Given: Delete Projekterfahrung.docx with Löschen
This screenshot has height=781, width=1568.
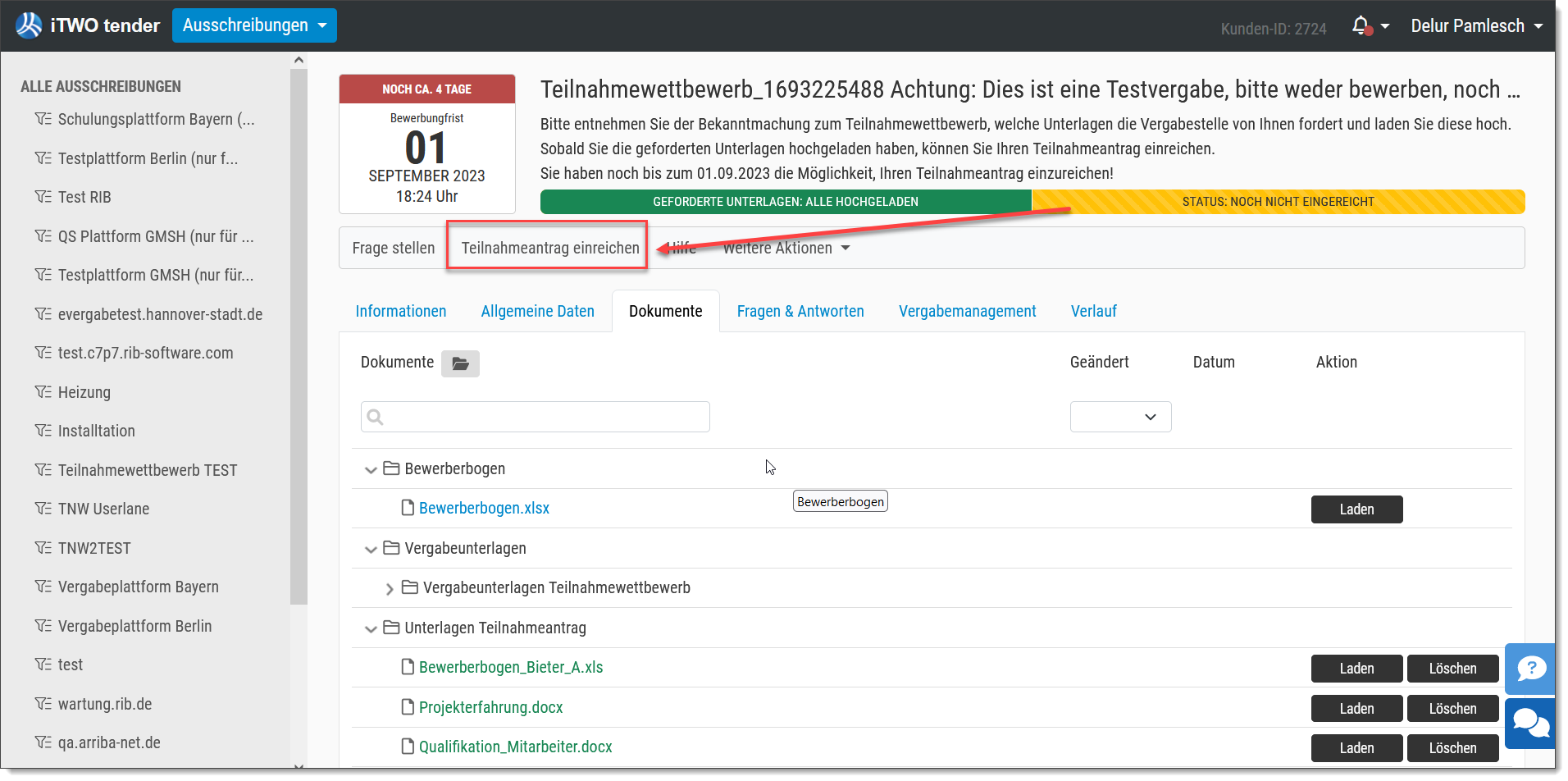Looking at the screenshot, I should point(1452,709).
